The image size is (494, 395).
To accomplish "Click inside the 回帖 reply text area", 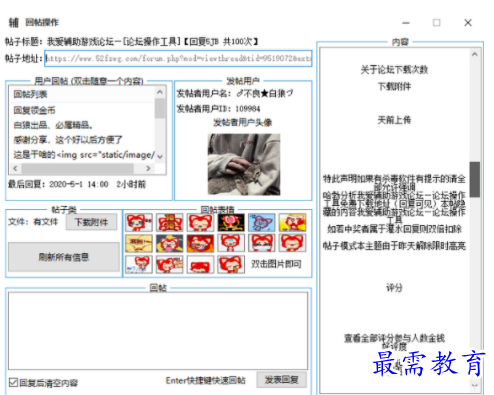I will 158,331.
